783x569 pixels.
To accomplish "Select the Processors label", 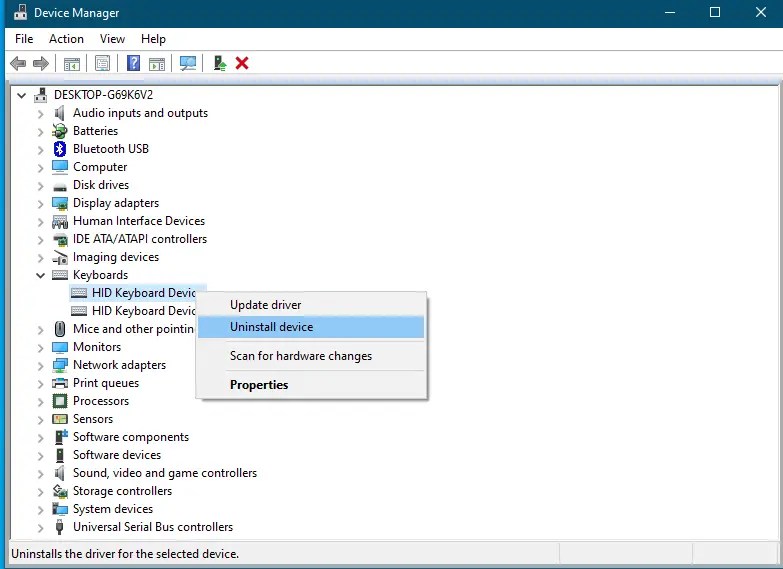I will point(101,401).
